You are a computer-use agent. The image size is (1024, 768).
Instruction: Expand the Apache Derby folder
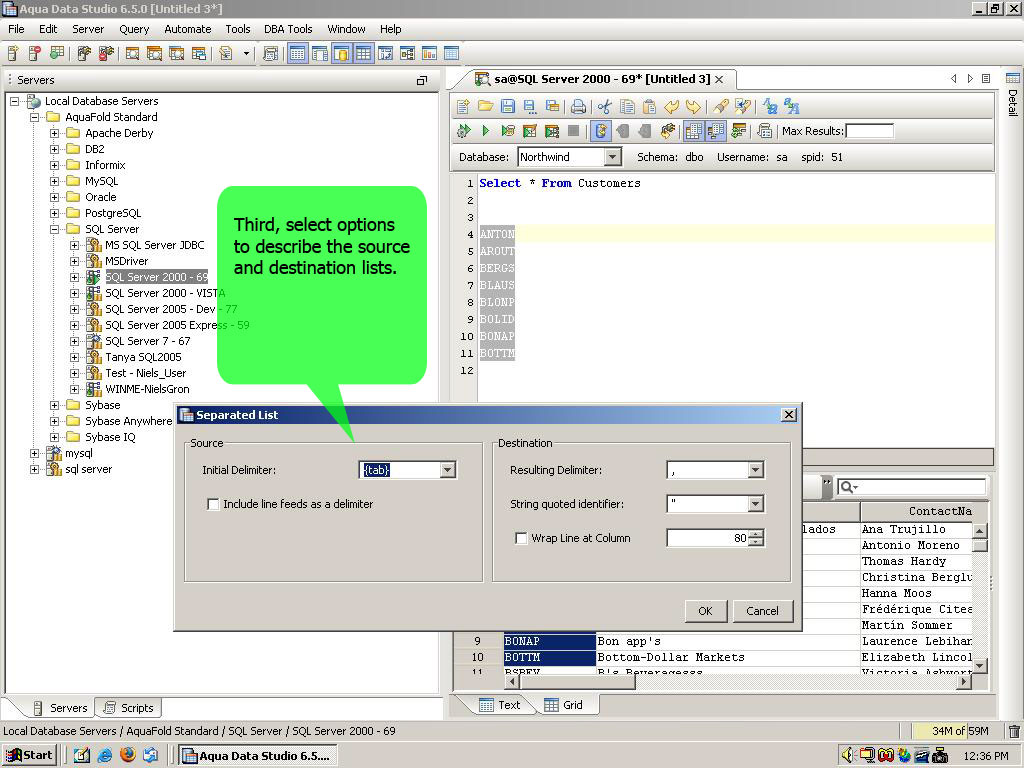click(x=55, y=133)
